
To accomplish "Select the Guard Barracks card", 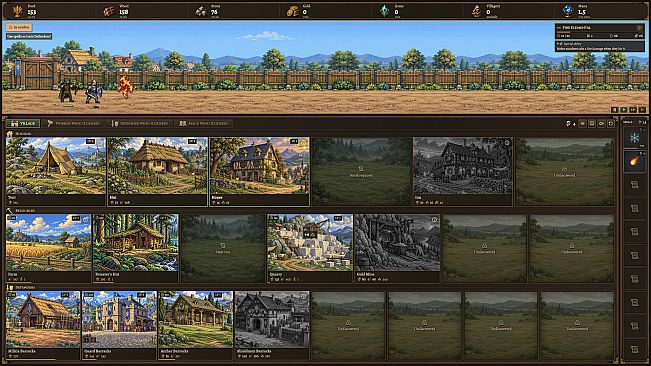I will [119, 325].
